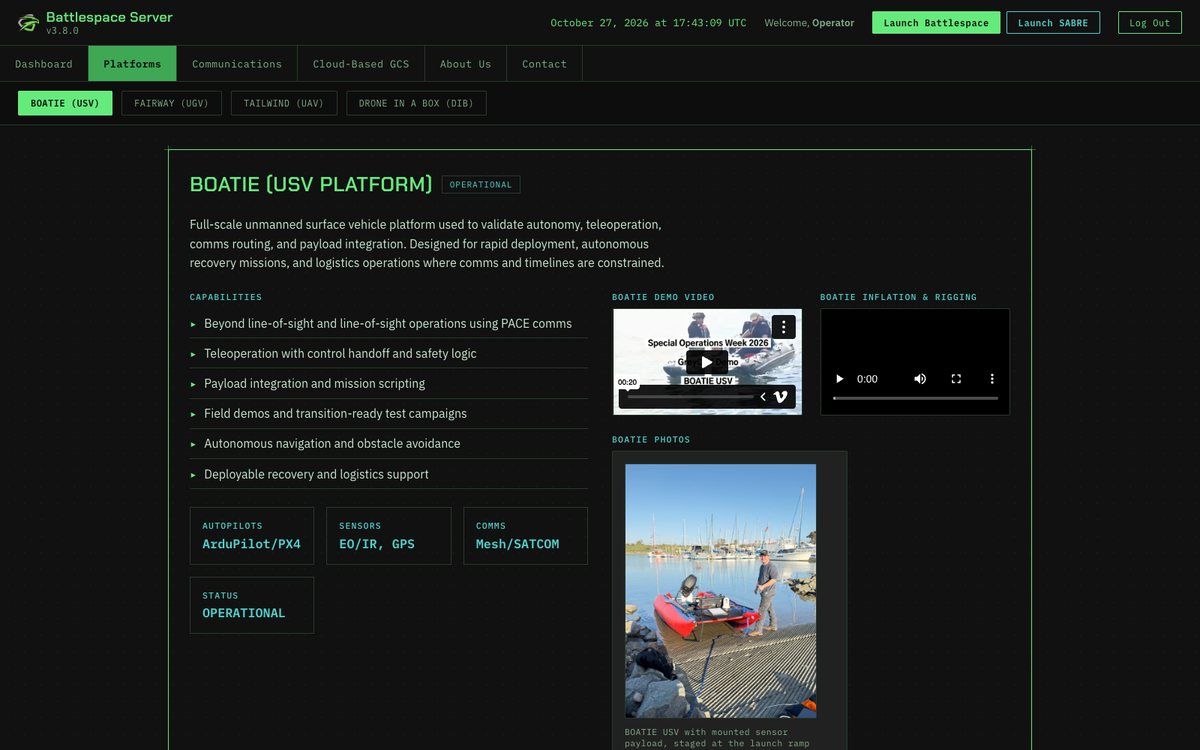The width and height of the screenshot is (1200, 750).
Task: Open the About Us tab
Action: click(x=466, y=64)
